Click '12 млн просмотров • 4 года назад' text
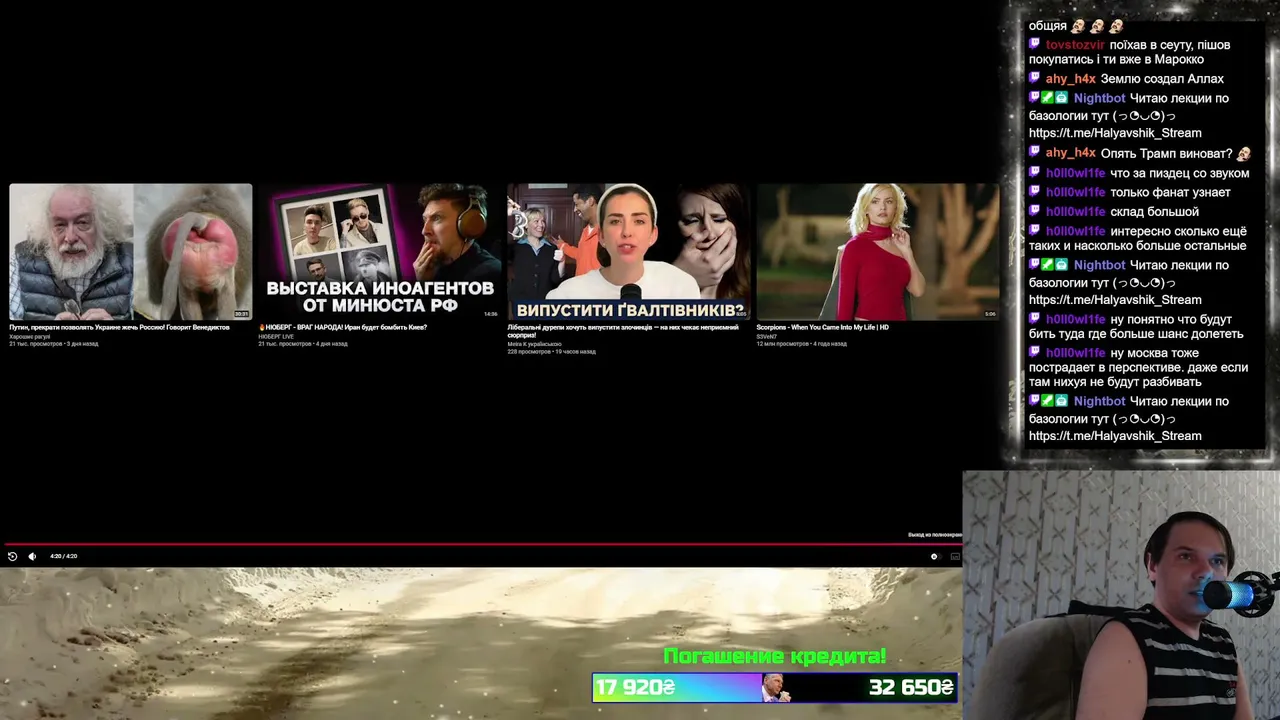Image resolution: width=1280 pixels, height=720 pixels. (x=801, y=344)
